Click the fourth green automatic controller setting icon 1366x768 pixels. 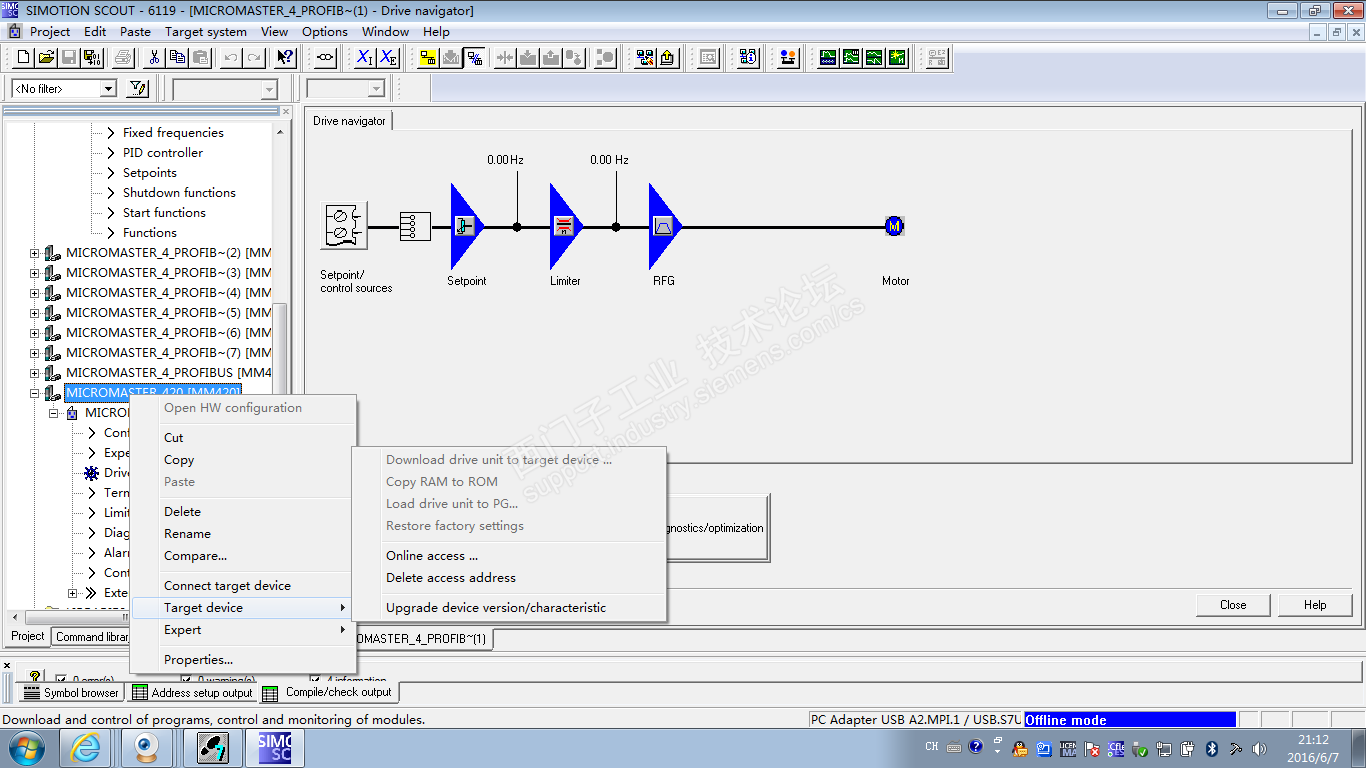coord(897,58)
